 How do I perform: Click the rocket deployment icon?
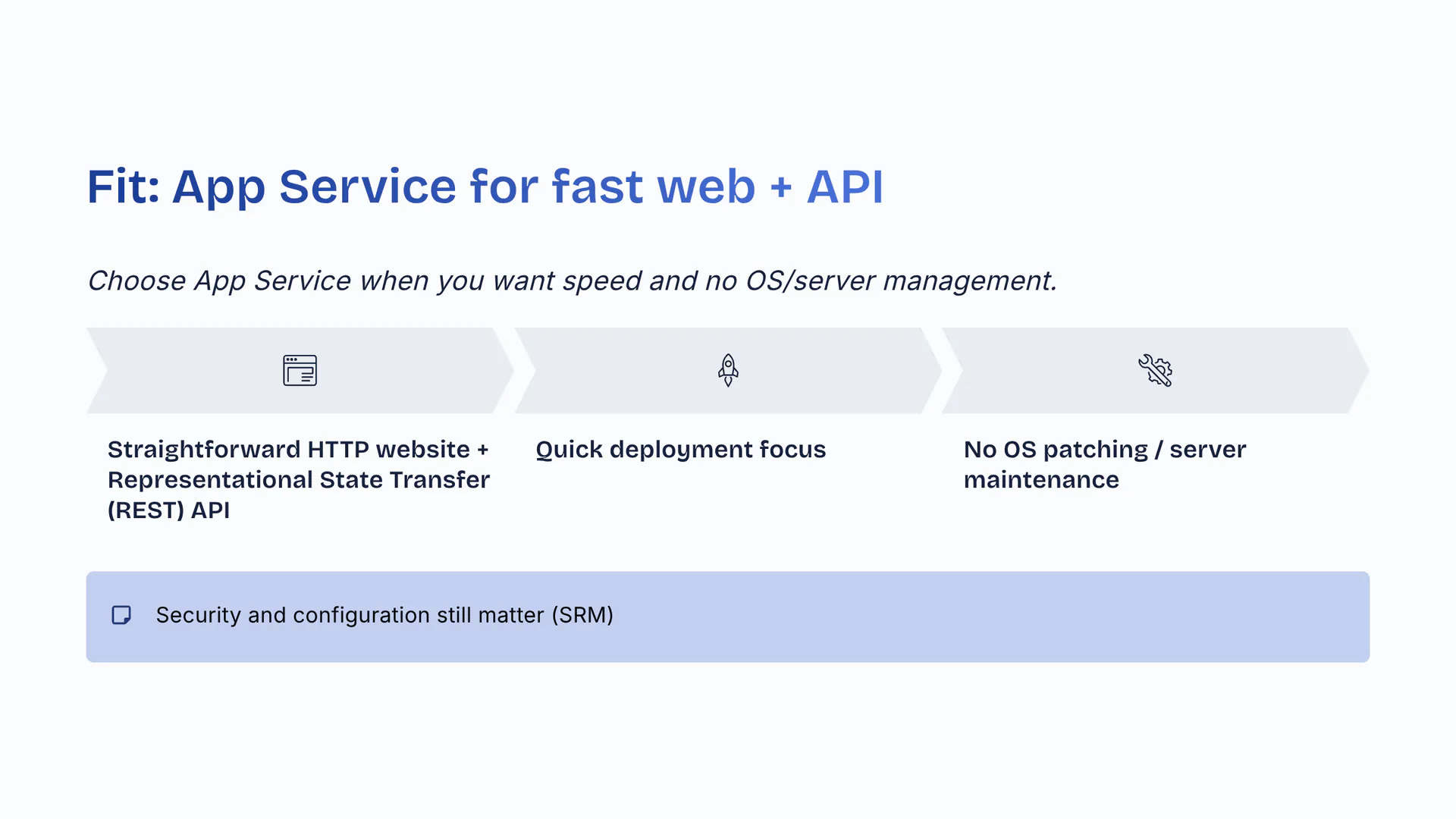[728, 370]
